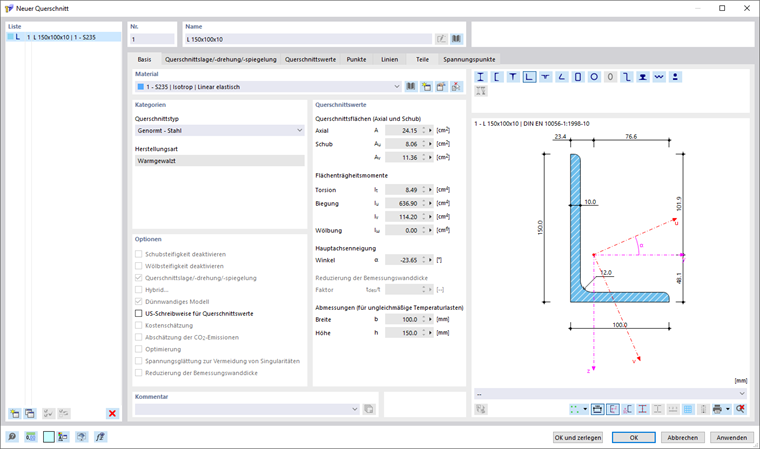
Task: Select the L-angle section profile icon
Action: 529,77
